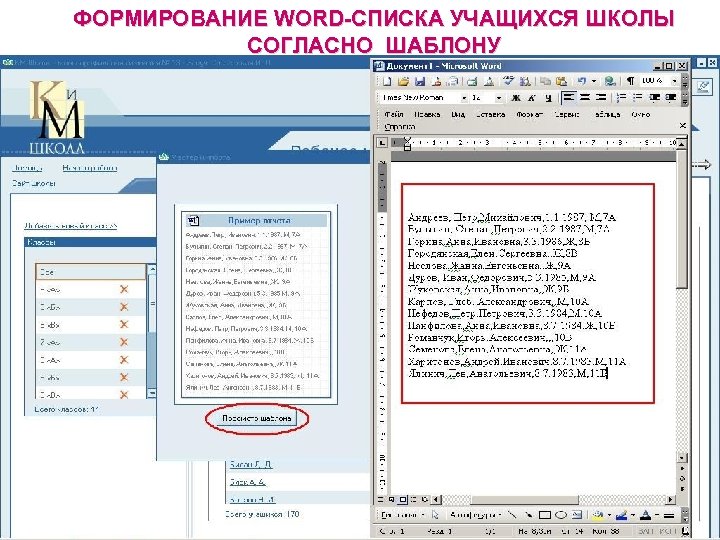
Task: Click the template preview button in wizard
Action: (x=257, y=418)
